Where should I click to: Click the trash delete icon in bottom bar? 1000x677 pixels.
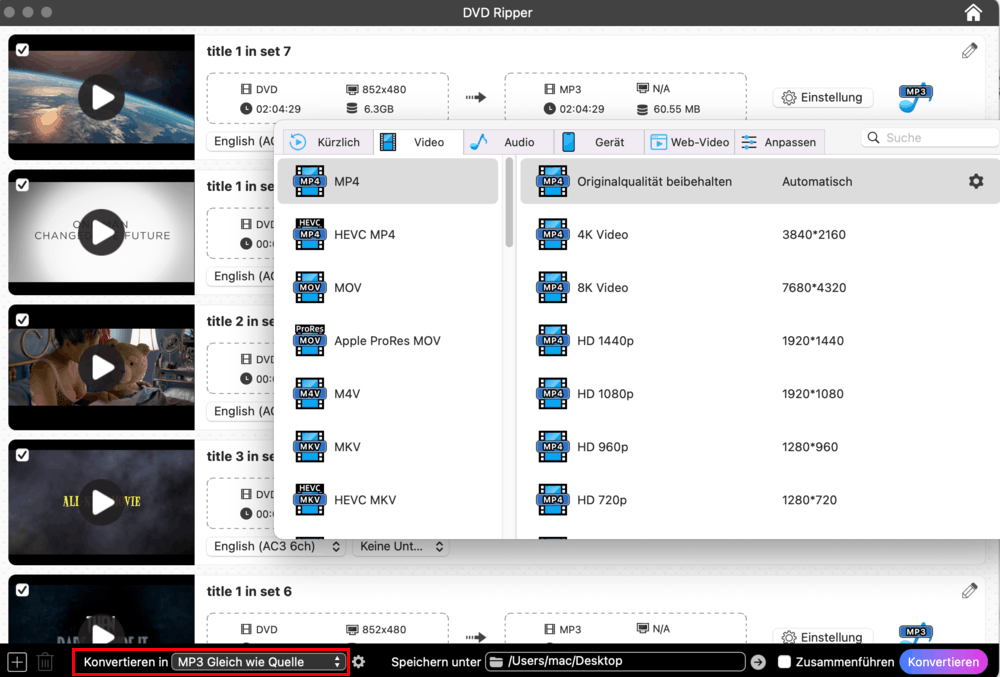pyautogui.click(x=45, y=662)
